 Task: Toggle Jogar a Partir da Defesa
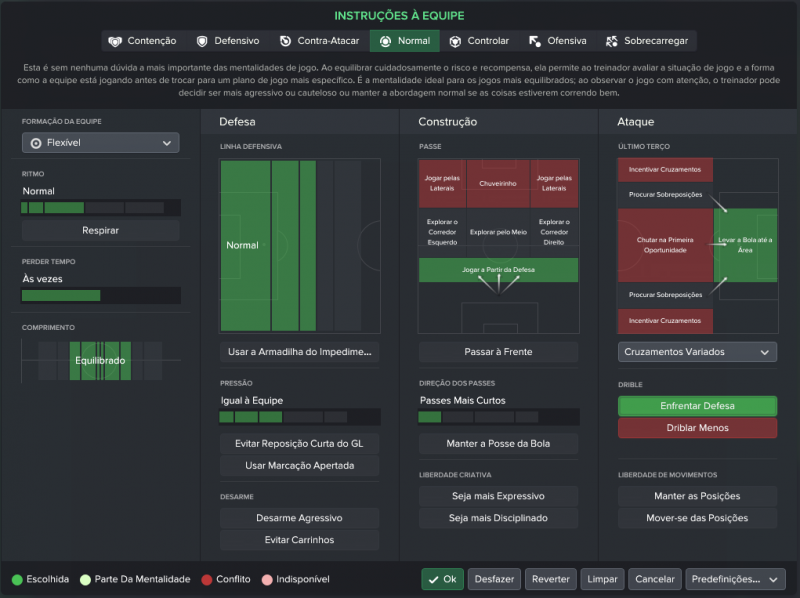498,270
